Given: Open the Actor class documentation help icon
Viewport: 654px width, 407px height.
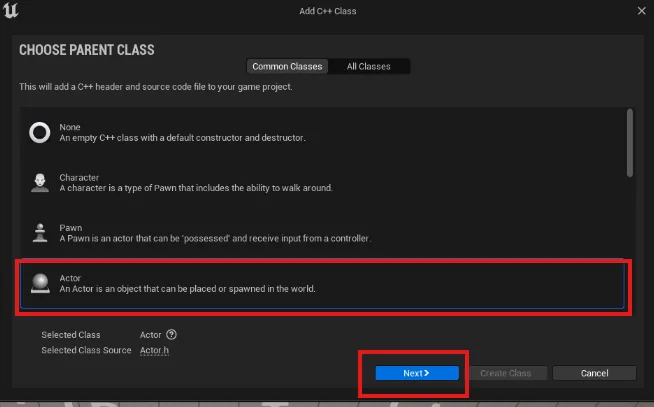Looking at the screenshot, I should point(171,334).
